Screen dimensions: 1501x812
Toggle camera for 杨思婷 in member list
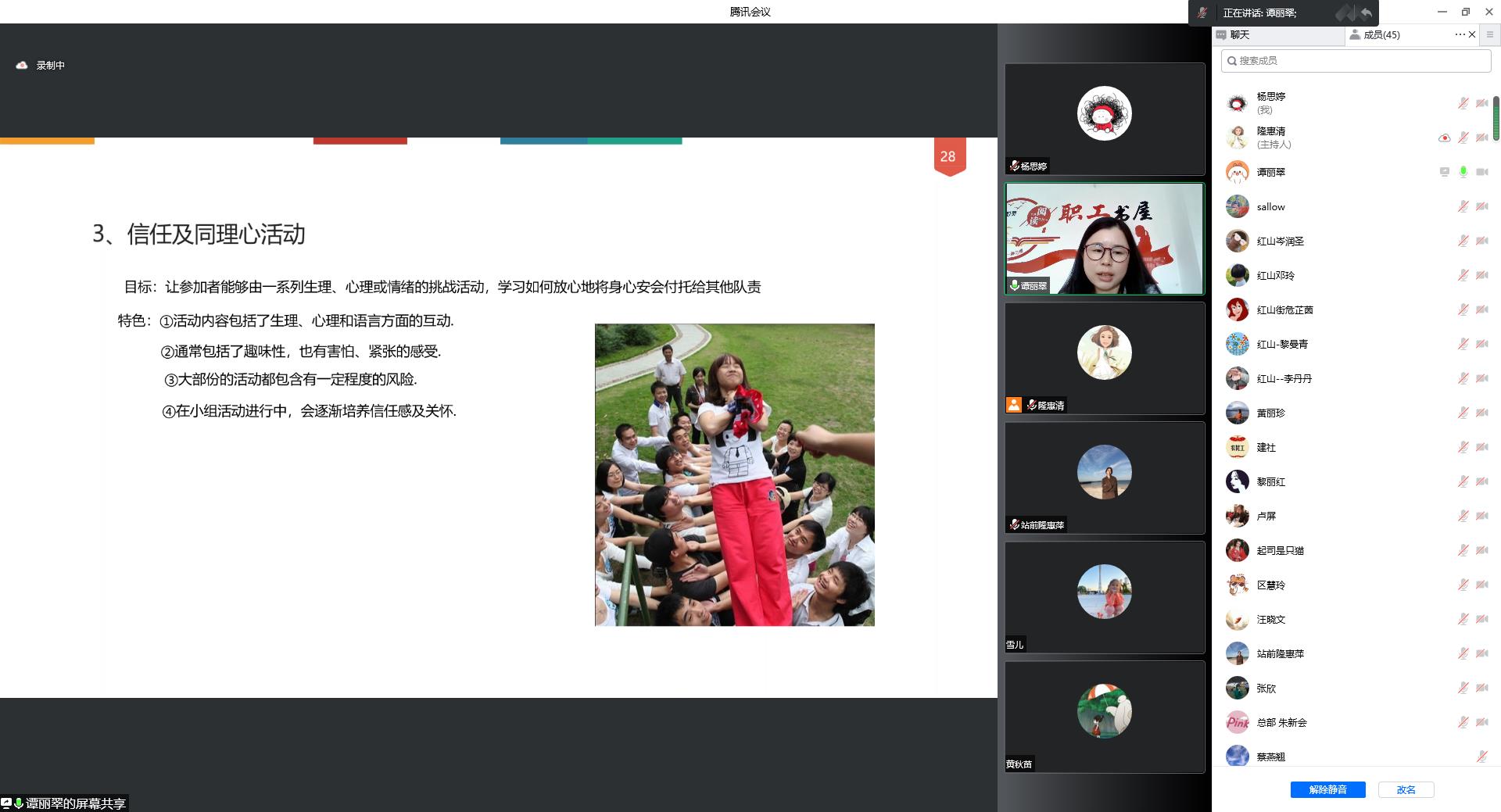tap(1481, 103)
